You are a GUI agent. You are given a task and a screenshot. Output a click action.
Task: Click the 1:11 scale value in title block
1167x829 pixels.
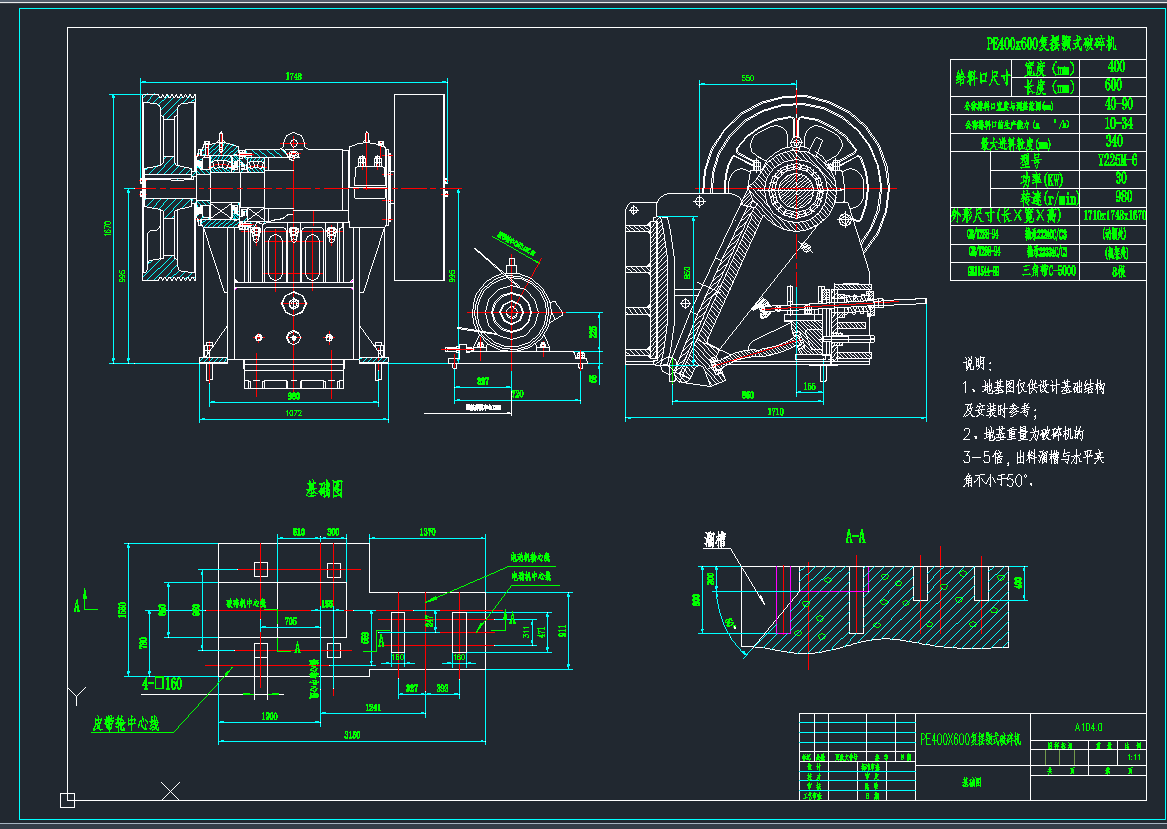click(x=1134, y=758)
